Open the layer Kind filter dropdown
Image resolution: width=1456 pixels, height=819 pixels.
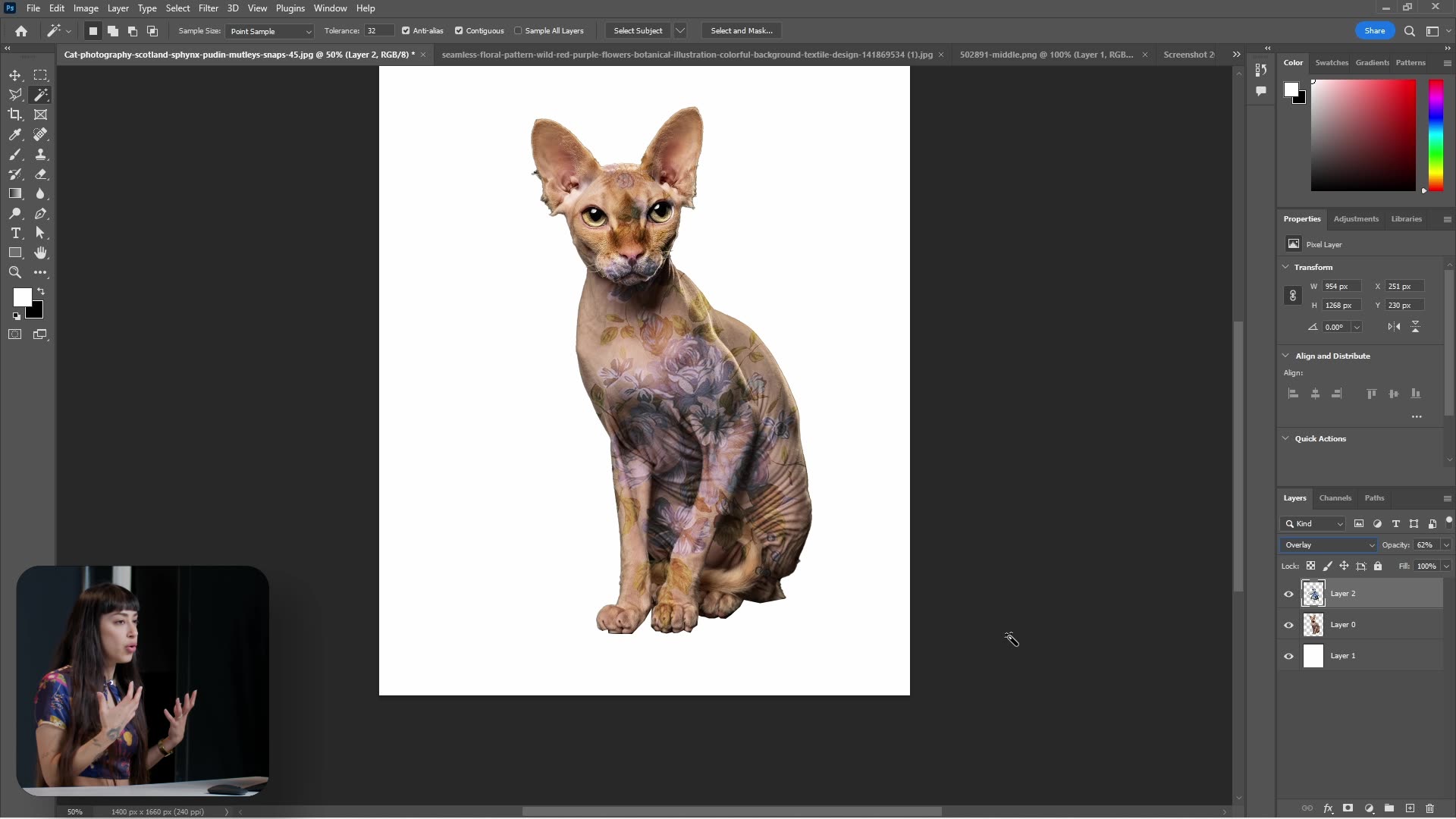[1313, 524]
